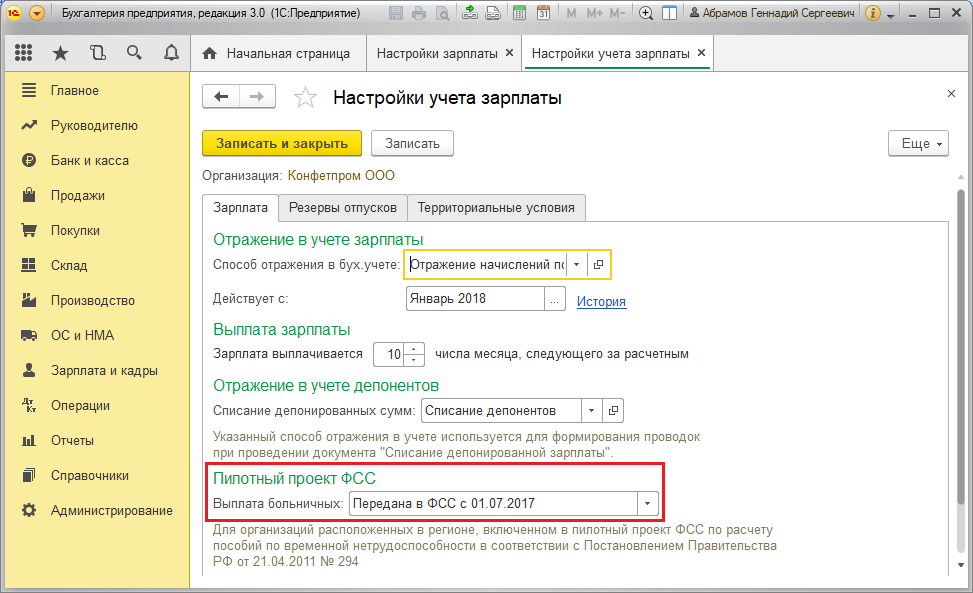Open the История link
This screenshot has height=593, width=973.
coord(601,301)
